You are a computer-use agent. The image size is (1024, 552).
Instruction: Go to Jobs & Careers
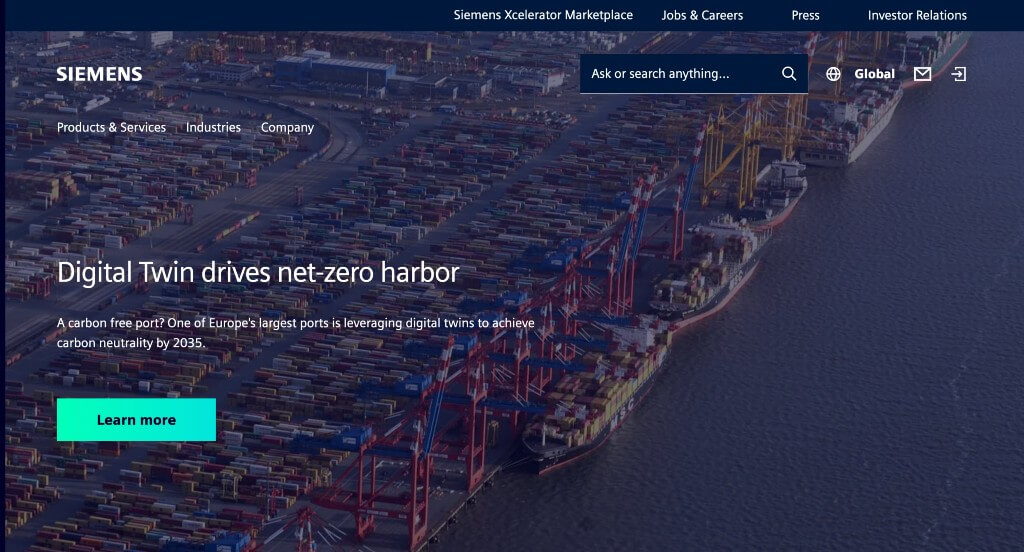(702, 15)
